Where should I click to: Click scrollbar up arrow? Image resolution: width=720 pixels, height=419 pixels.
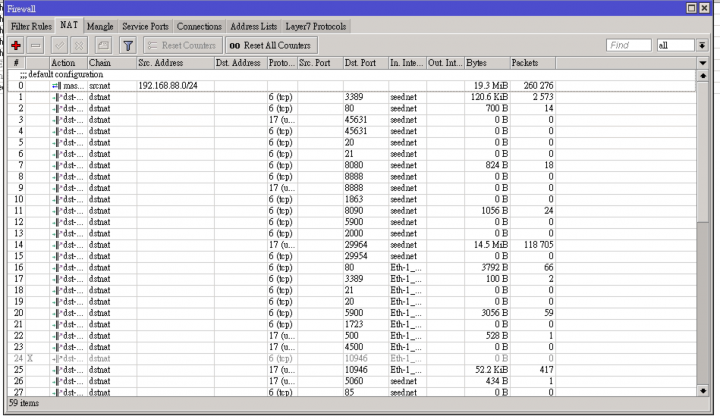pyautogui.click(x=703, y=75)
